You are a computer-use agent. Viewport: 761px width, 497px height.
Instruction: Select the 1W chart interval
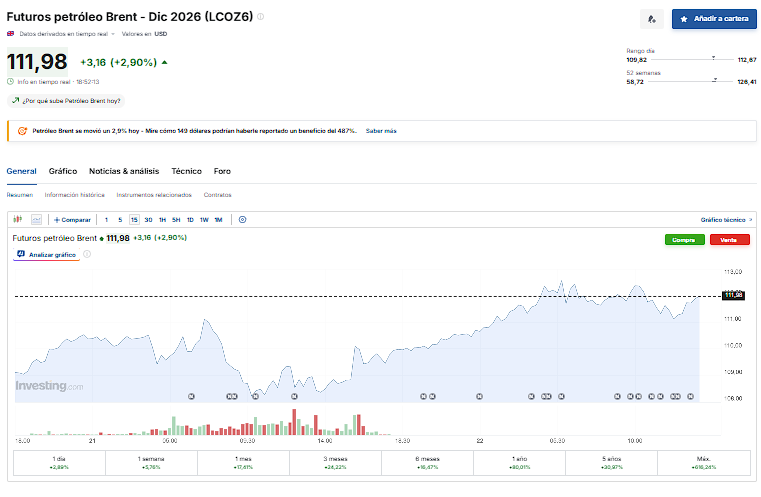pyautogui.click(x=204, y=220)
